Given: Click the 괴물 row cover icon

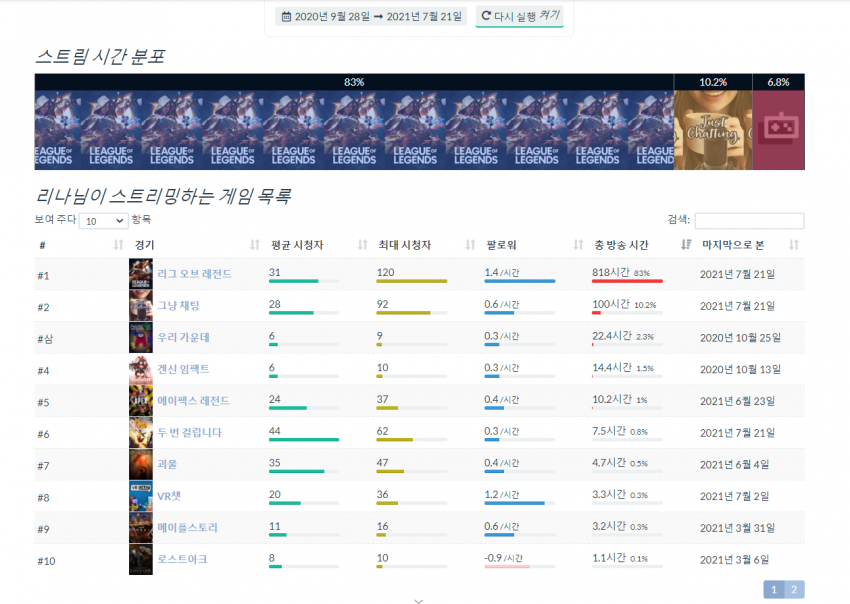Looking at the screenshot, I should [x=141, y=464].
